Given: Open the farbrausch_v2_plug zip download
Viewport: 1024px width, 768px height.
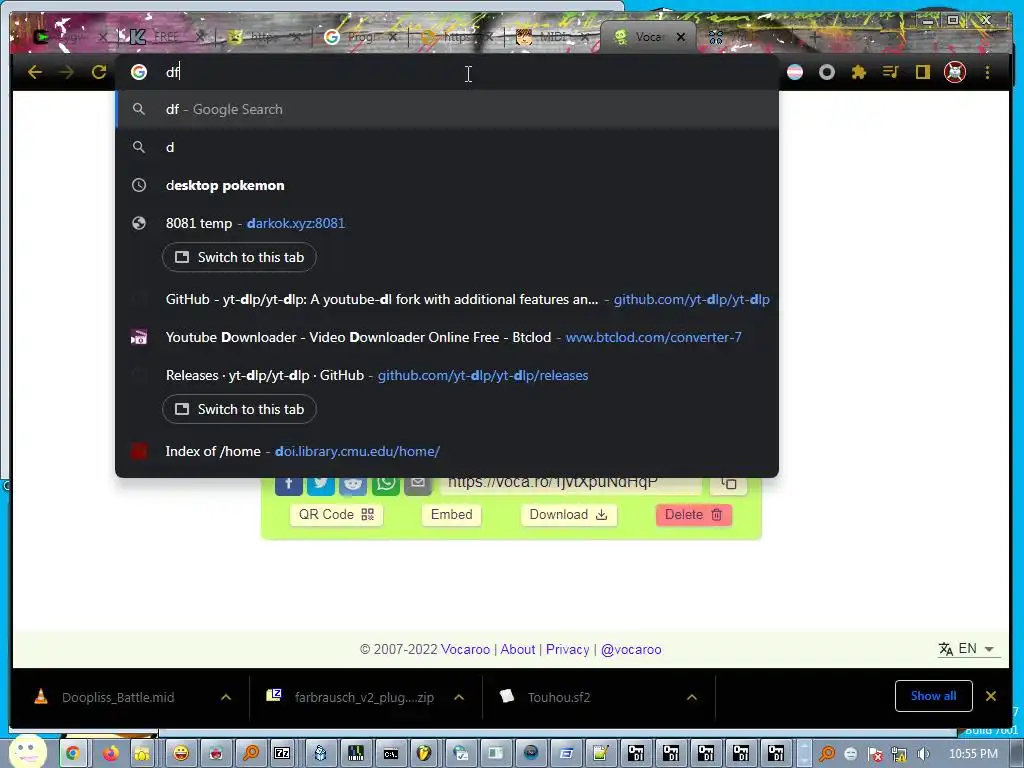Looking at the screenshot, I should (x=364, y=697).
